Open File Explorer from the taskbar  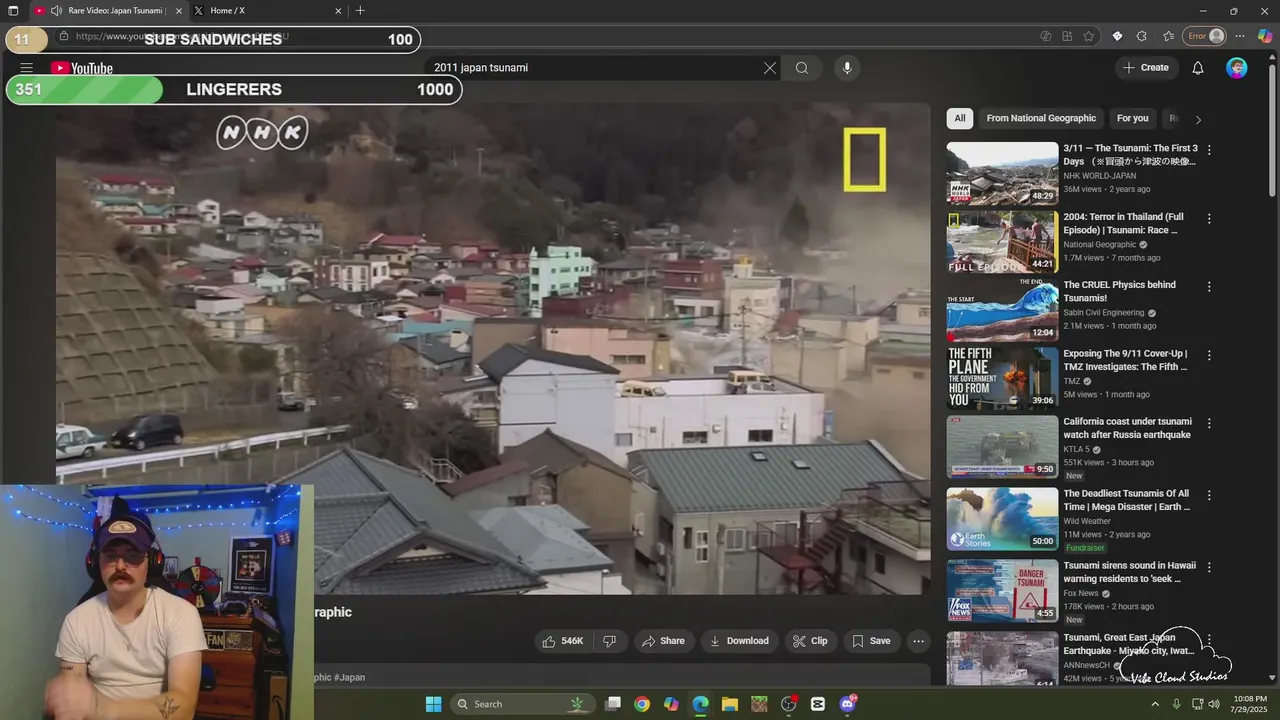point(730,704)
